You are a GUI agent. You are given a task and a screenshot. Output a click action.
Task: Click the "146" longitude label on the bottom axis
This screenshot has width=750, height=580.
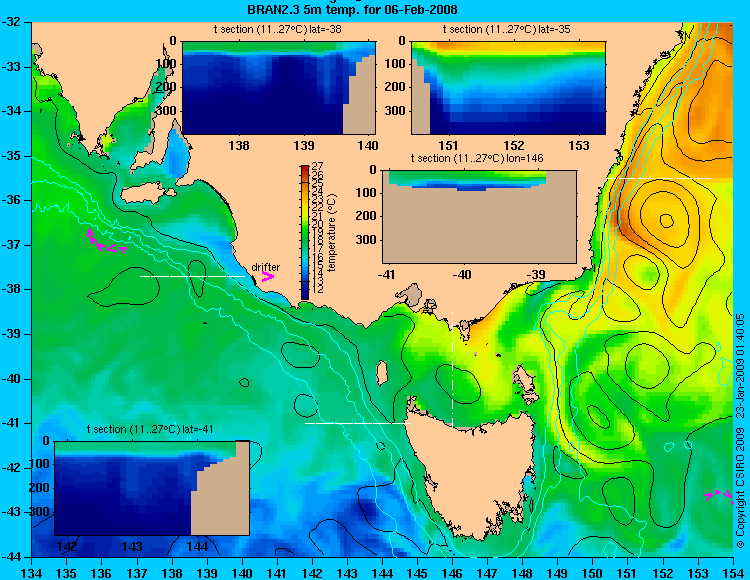tap(452, 573)
